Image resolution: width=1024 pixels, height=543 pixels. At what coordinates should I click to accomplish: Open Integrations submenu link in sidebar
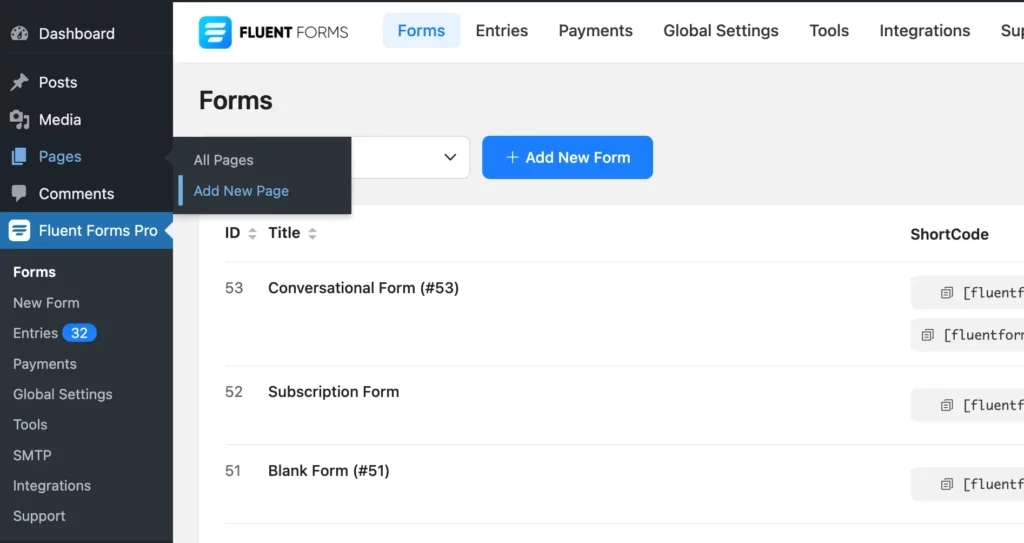tap(52, 485)
